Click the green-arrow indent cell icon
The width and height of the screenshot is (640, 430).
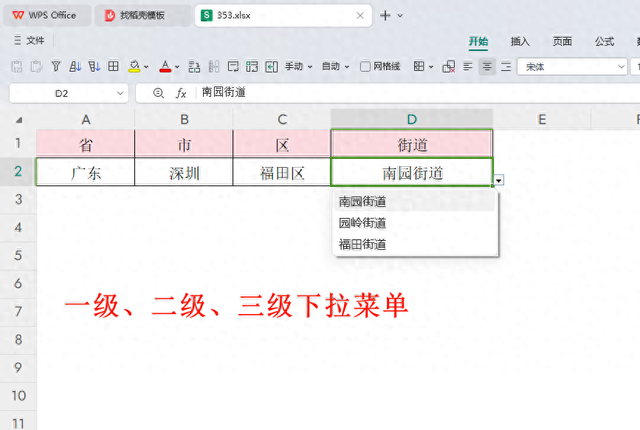[x=271, y=66]
